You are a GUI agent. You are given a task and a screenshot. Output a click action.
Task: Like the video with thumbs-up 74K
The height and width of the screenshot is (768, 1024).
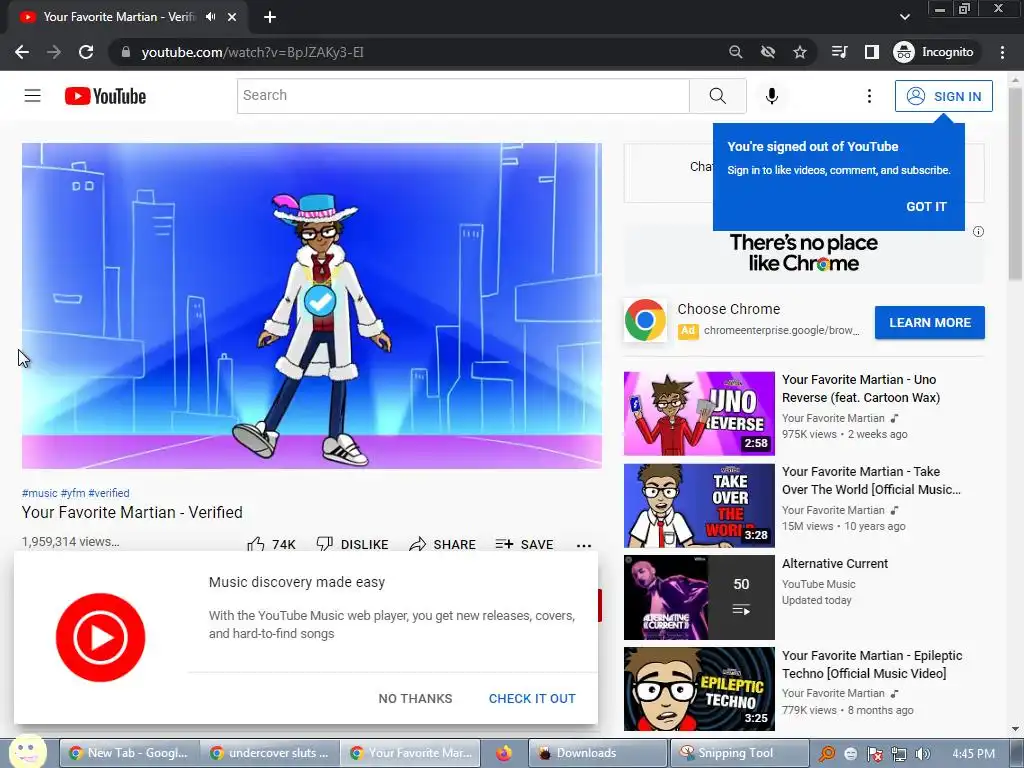click(271, 544)
